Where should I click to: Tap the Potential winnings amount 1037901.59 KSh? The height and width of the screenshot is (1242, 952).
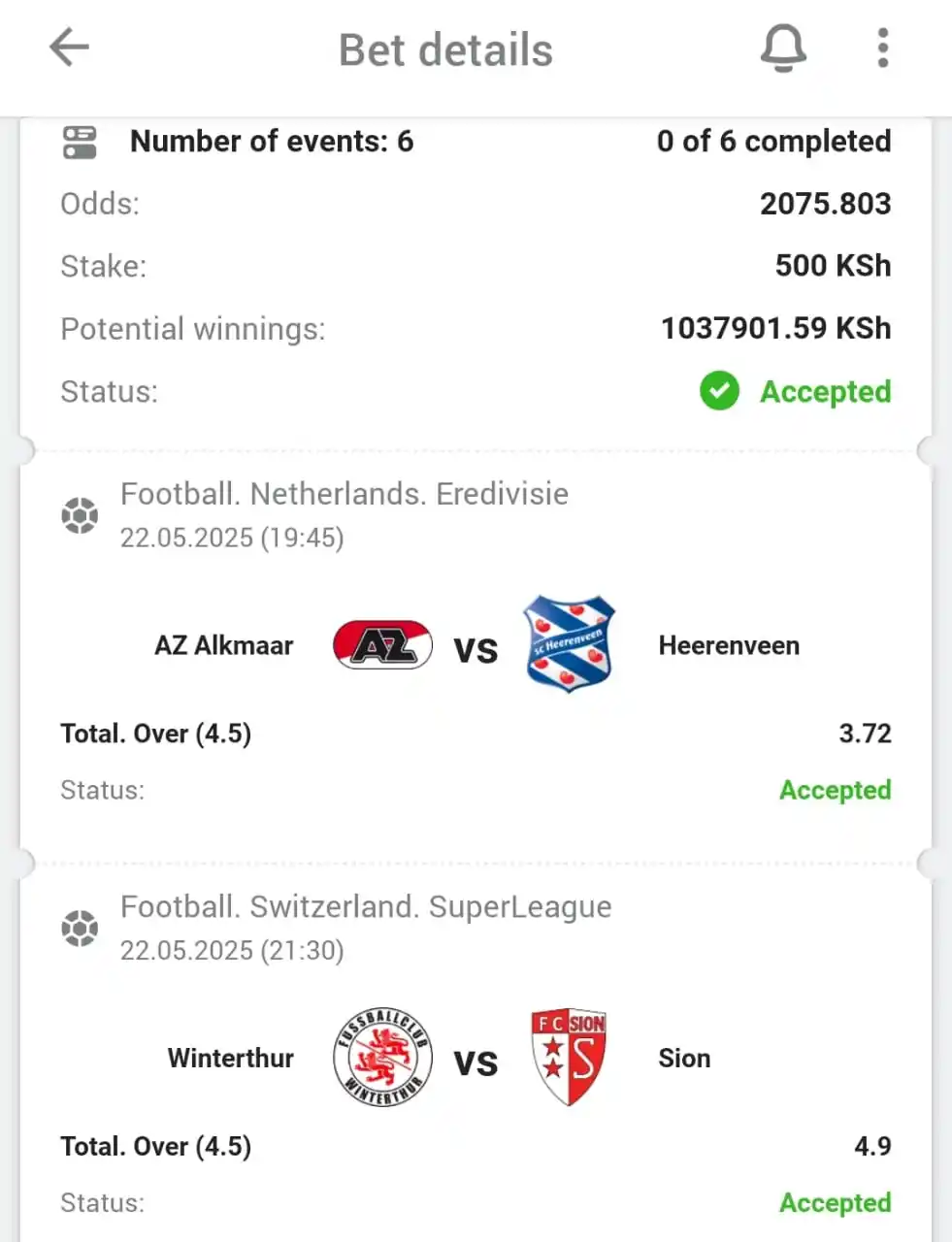776,328
